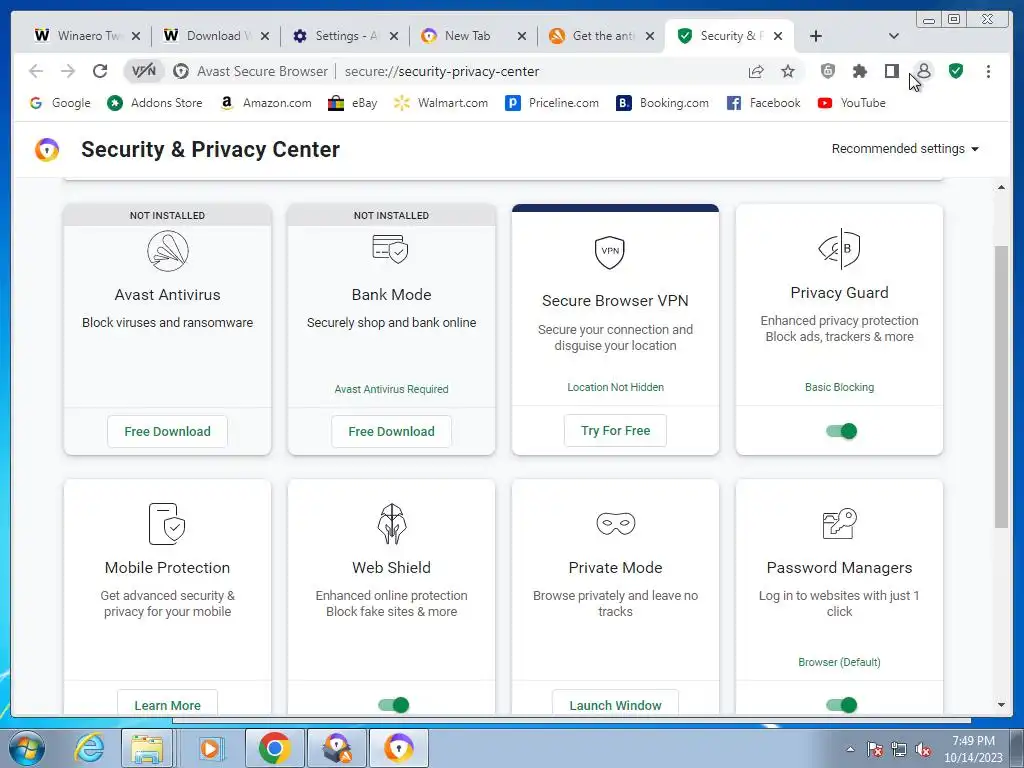Screen dimensions: 1024x768
Task: Click the vertical scrollbar thumb
Action: (1001, 385)
